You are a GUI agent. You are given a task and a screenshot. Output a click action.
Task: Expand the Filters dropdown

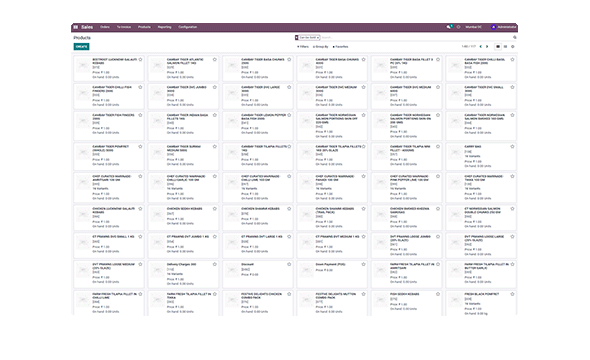[x=303, y=47]
